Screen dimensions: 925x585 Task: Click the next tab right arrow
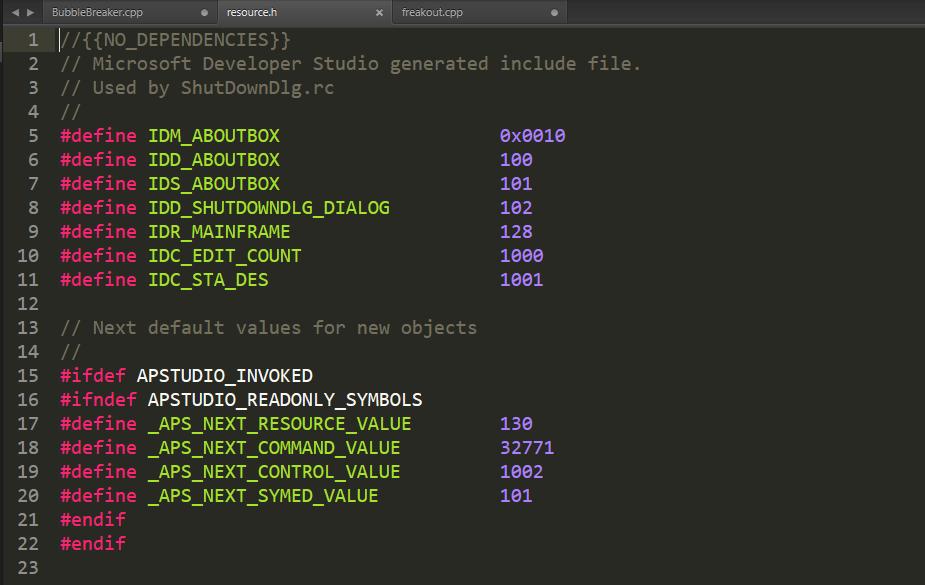point(30,12)
